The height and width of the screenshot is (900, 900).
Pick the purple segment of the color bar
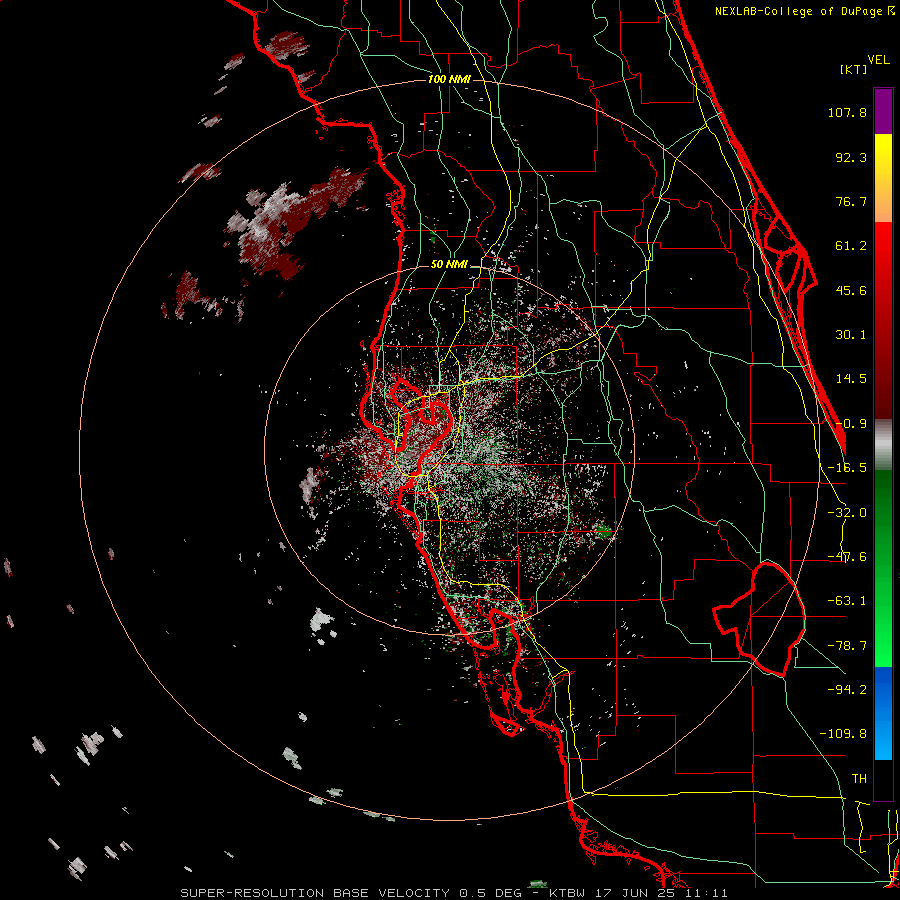pos(883,111)
